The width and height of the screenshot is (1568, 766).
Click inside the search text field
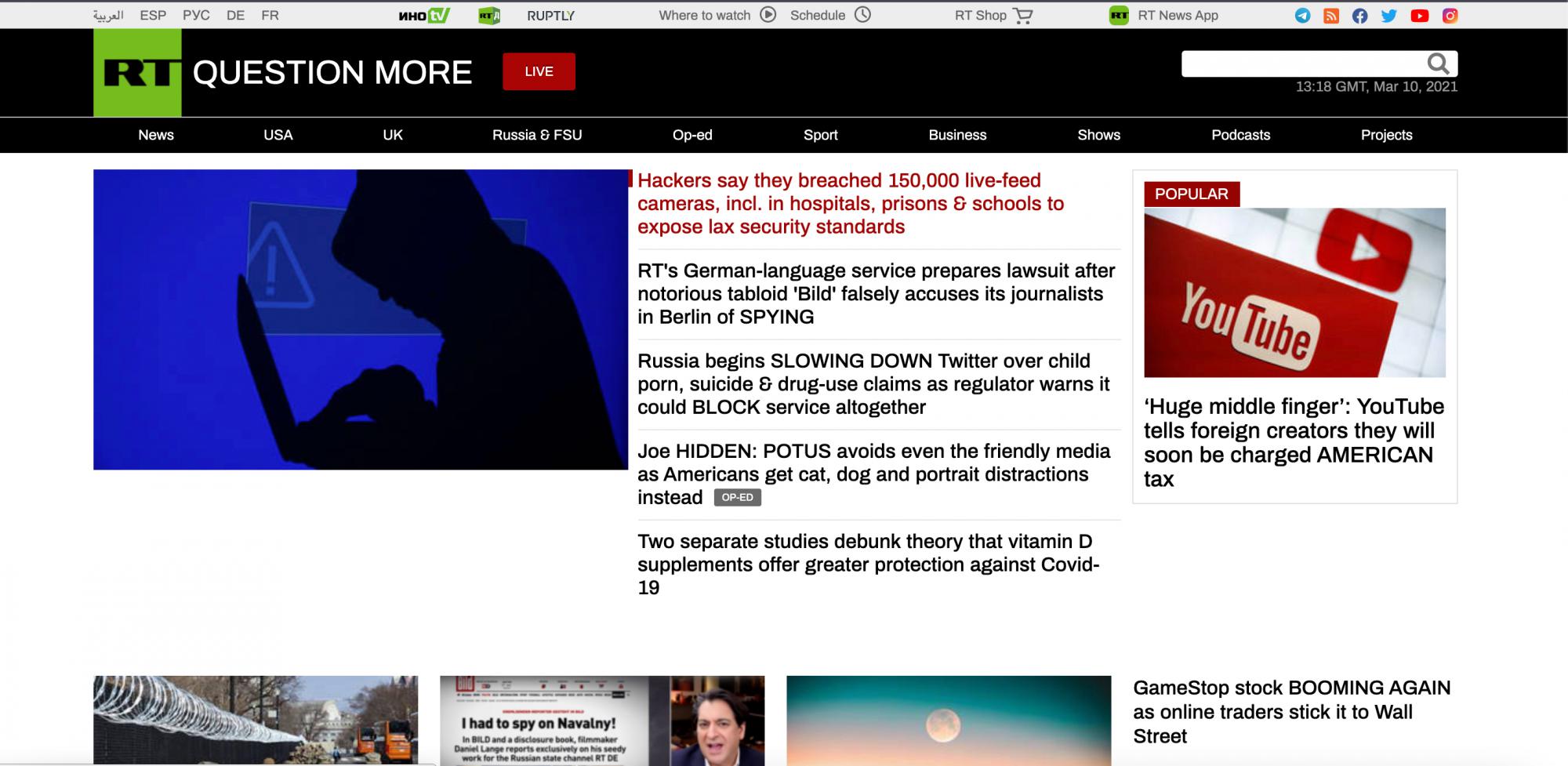(1301, 64)
